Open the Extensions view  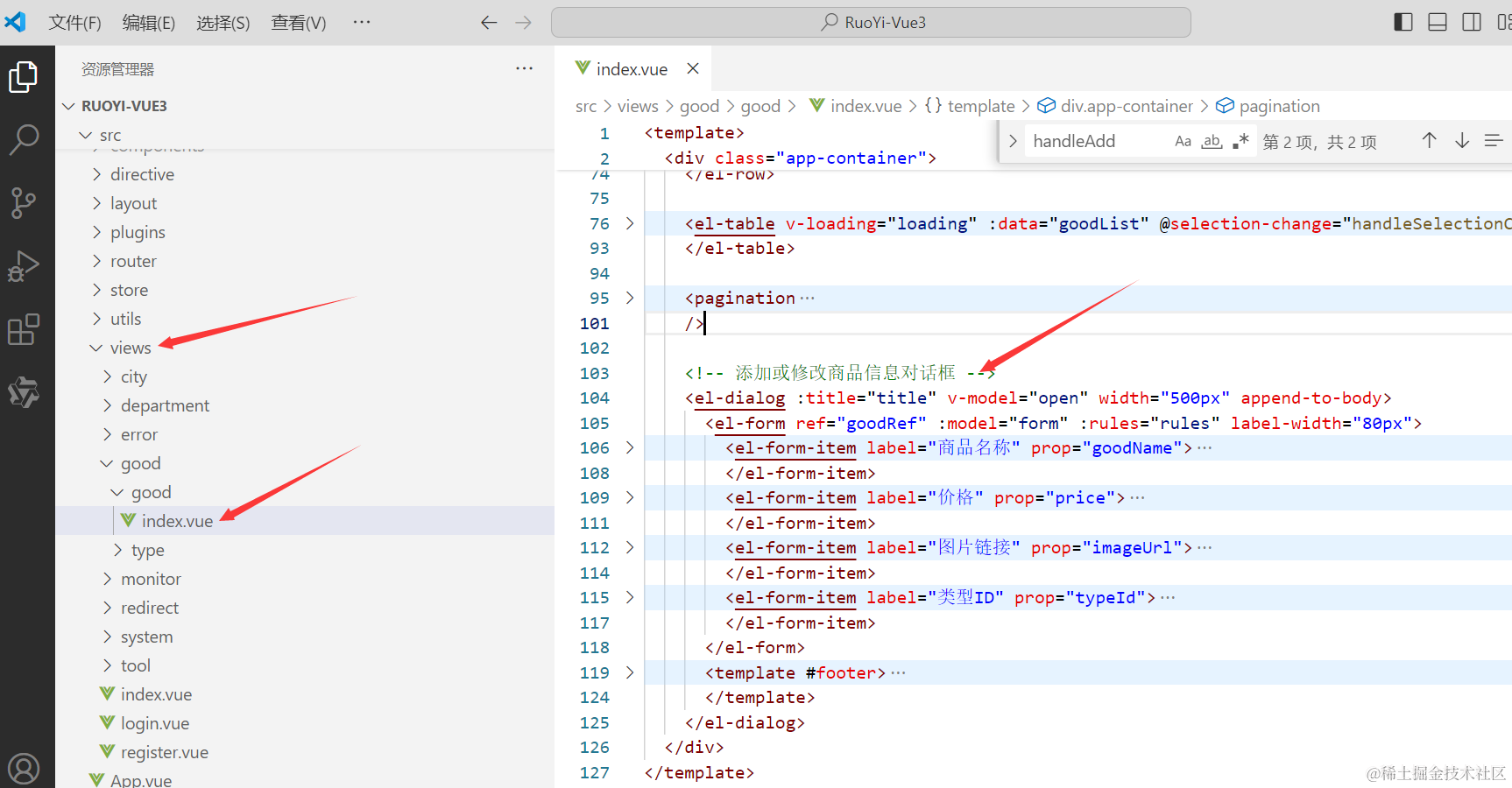coord(24,329)
